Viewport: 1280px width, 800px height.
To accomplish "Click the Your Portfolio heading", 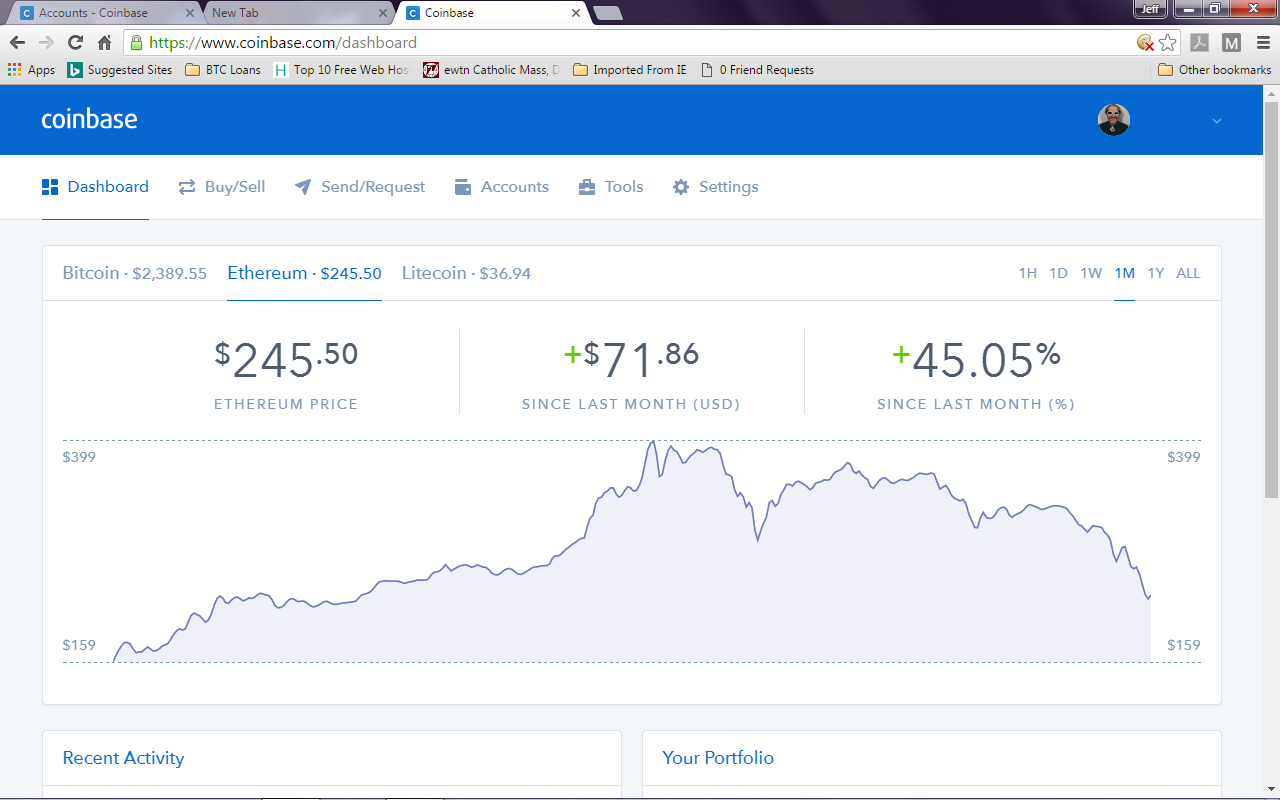I will click(718, 758).
